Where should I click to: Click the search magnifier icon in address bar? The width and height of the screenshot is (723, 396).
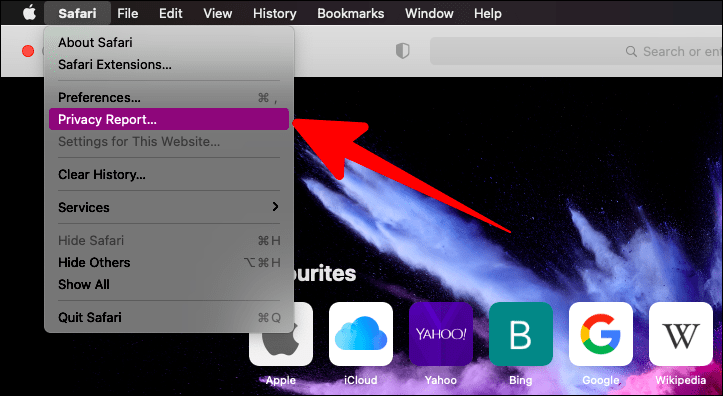coord(631,51)
